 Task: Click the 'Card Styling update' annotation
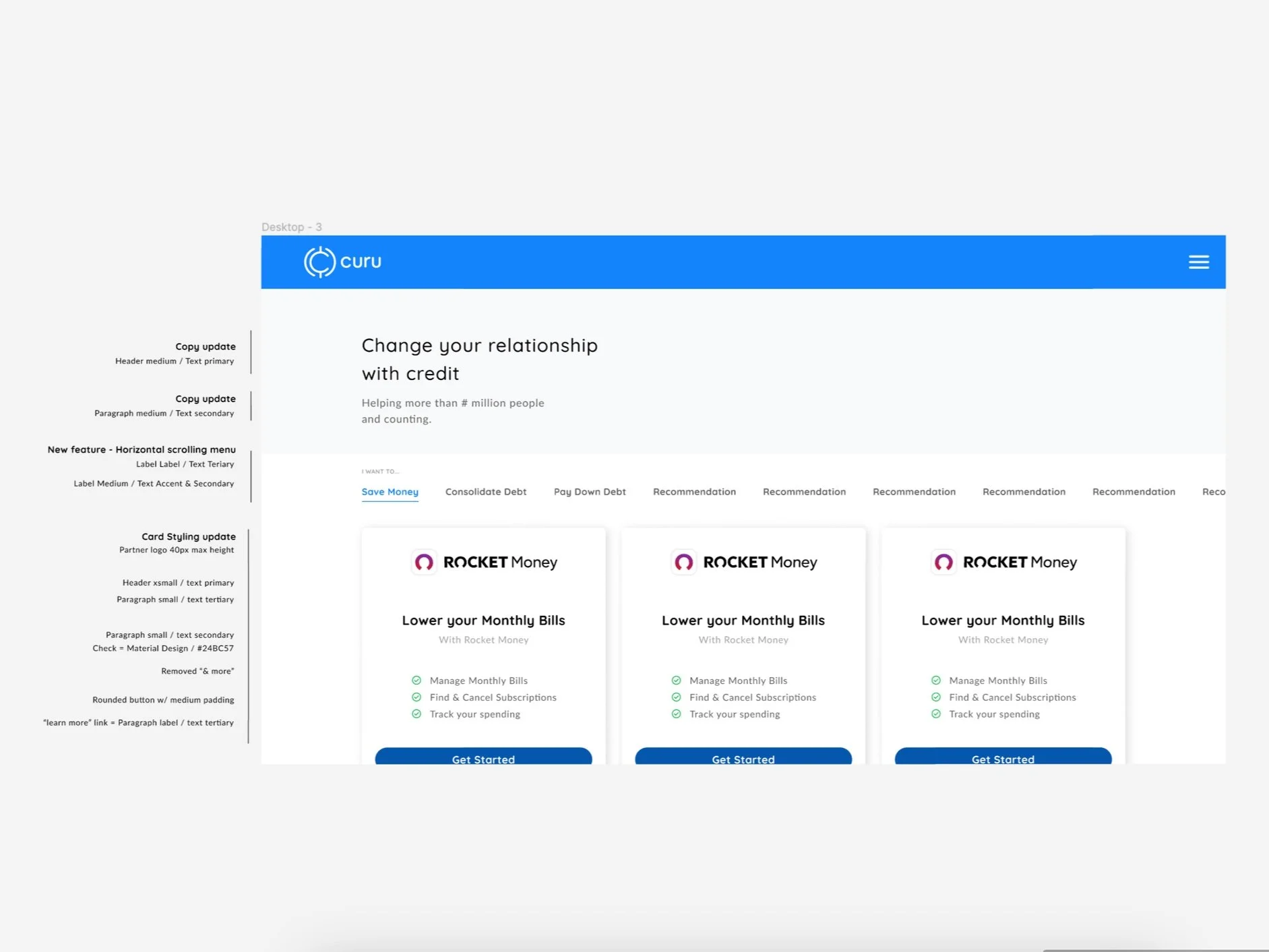coord(189,536)
